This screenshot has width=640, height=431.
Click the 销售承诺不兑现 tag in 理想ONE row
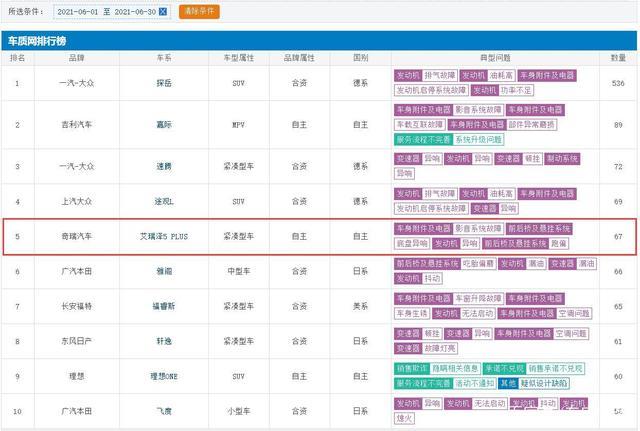point(556,369)
